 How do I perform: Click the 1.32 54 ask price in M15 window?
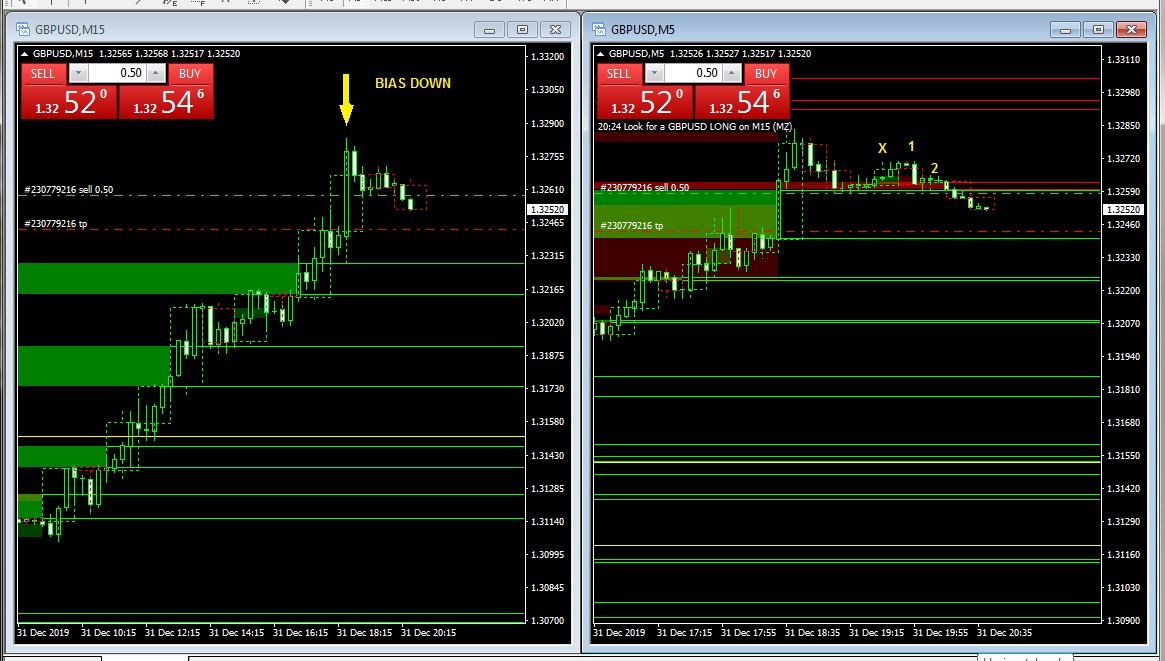click(x=166, y=102)
